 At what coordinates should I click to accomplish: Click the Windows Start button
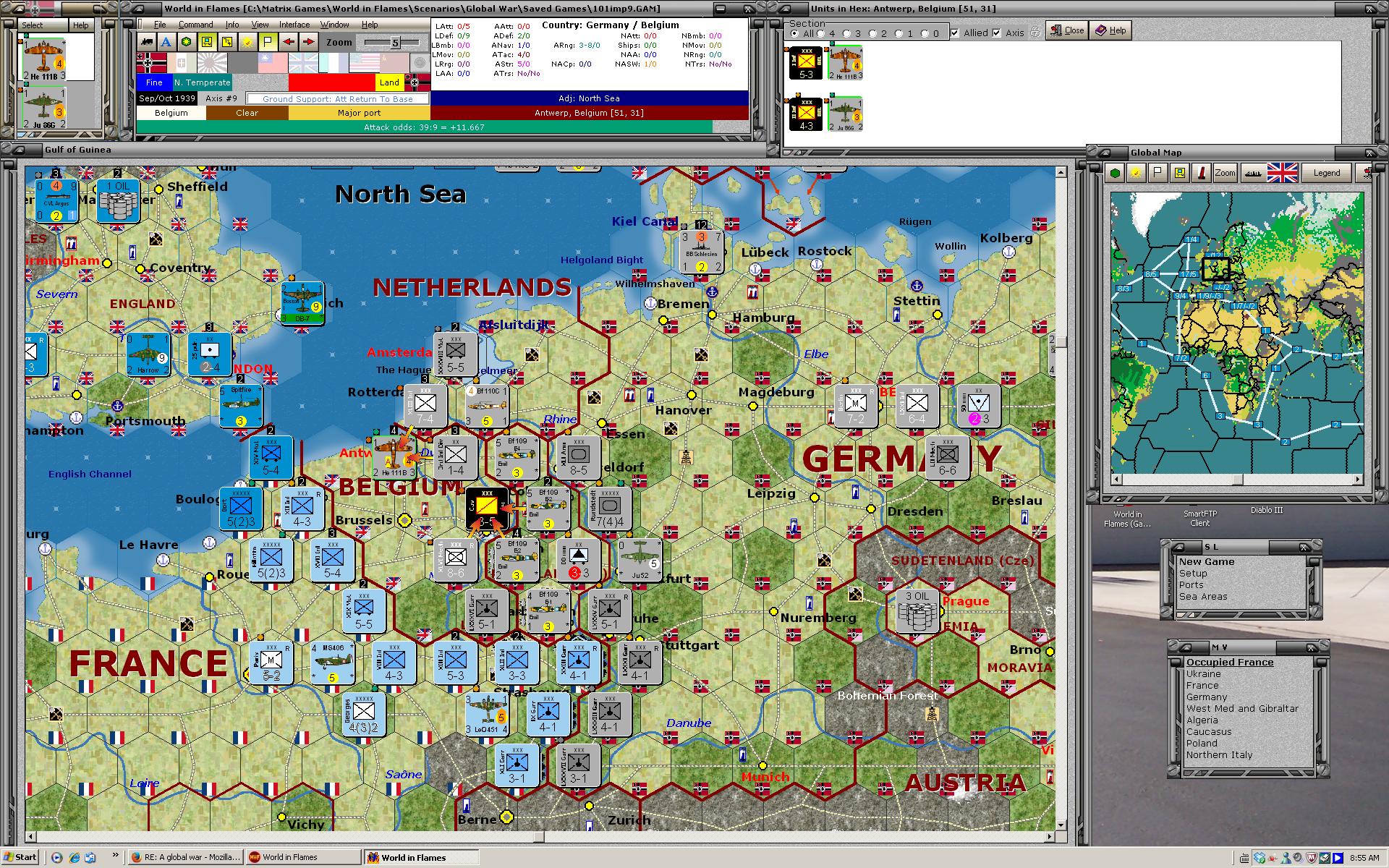pos(20,857)
